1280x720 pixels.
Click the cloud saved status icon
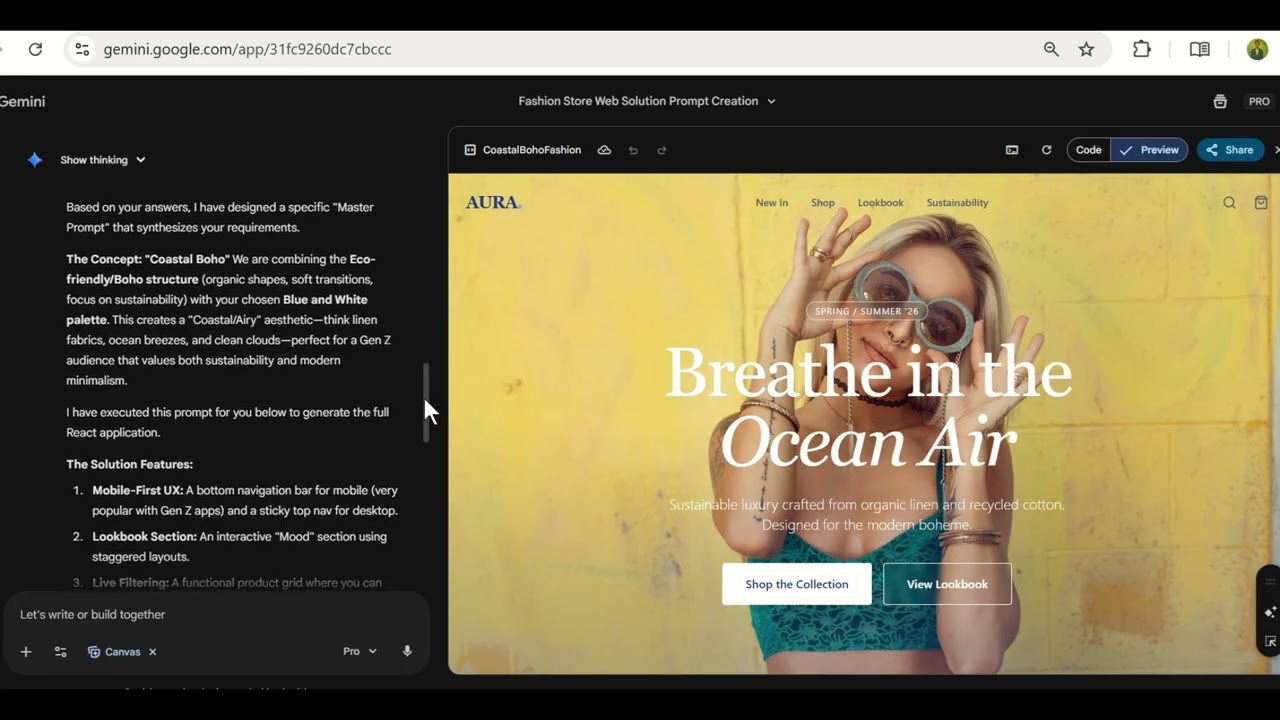604,150
